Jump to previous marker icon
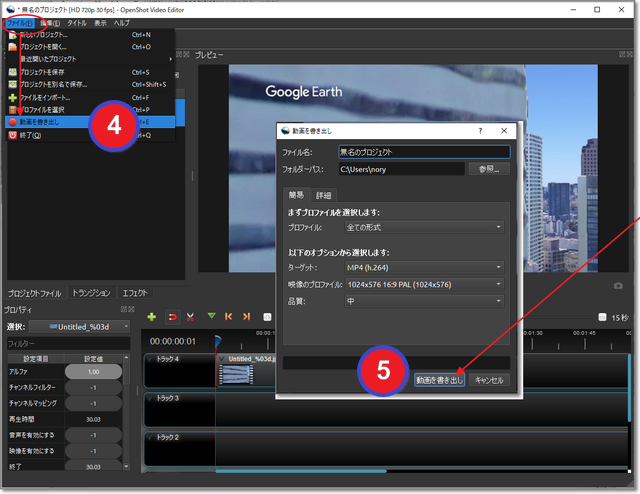This screenshot has width=640, height=494. point(229,316)
